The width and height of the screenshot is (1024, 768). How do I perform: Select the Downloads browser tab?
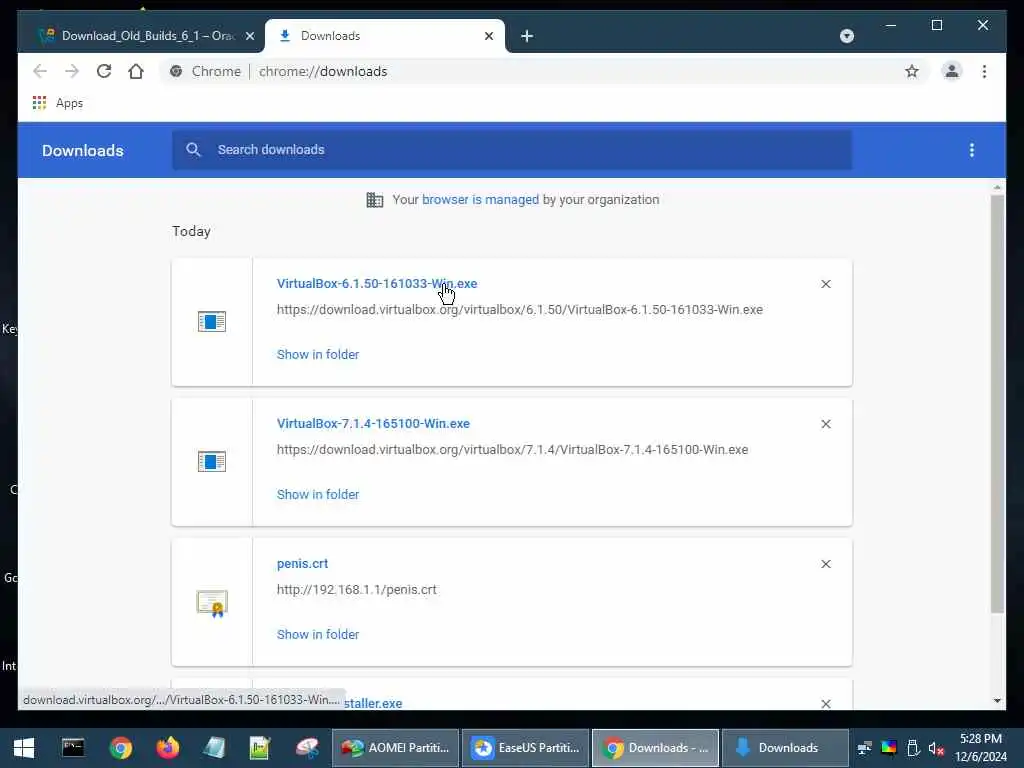point(385,36)
